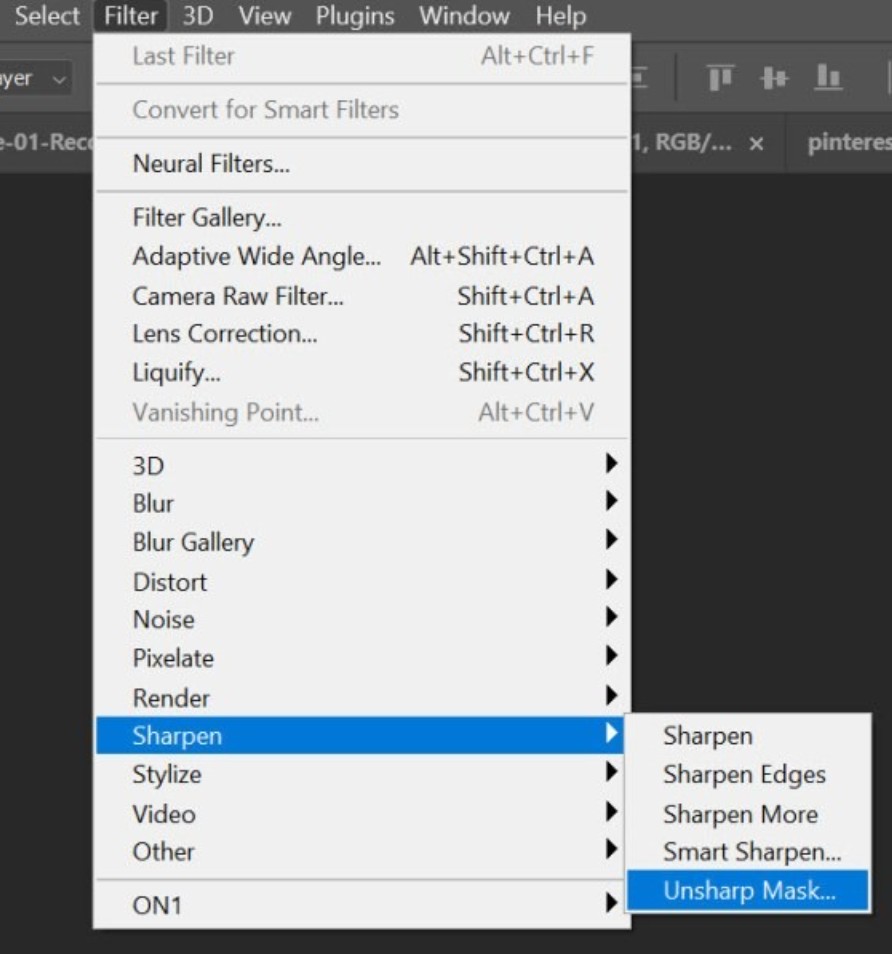The height and width of the screenshot is (954, 892).
Task: Expand the Noise submenu
Action: 163,620
